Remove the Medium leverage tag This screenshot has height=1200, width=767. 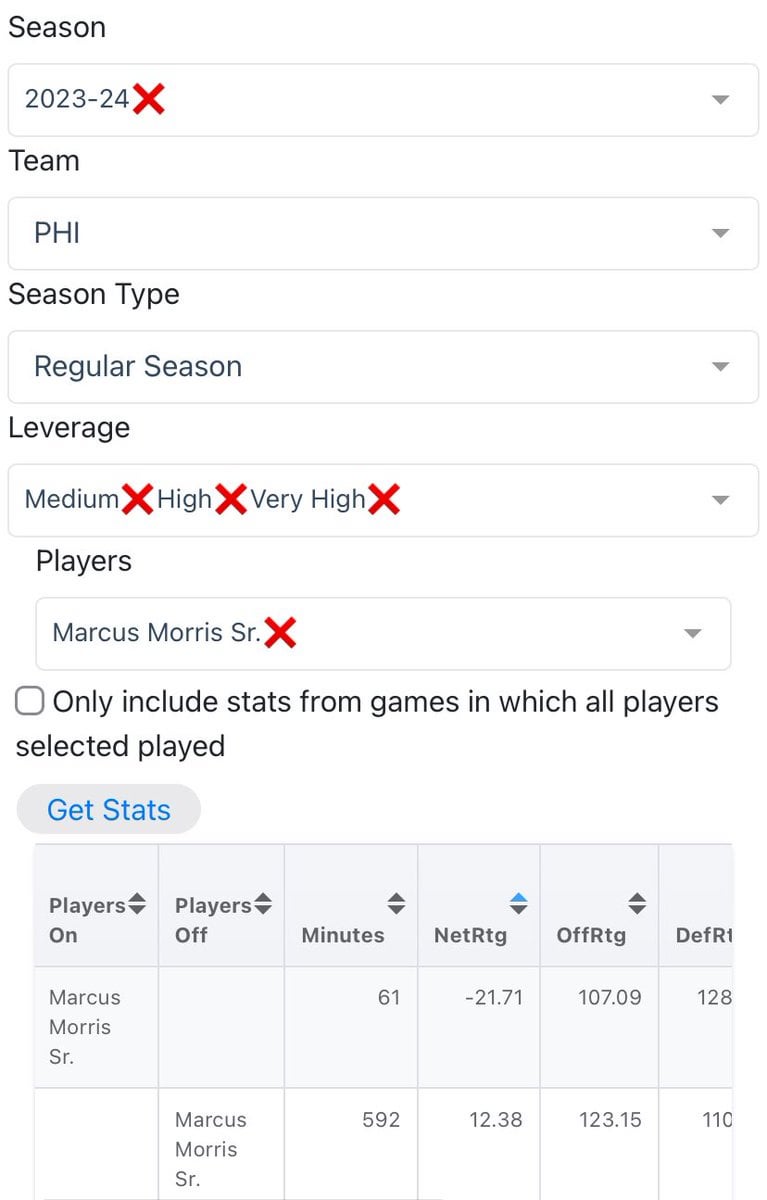[x=137, y=499]
